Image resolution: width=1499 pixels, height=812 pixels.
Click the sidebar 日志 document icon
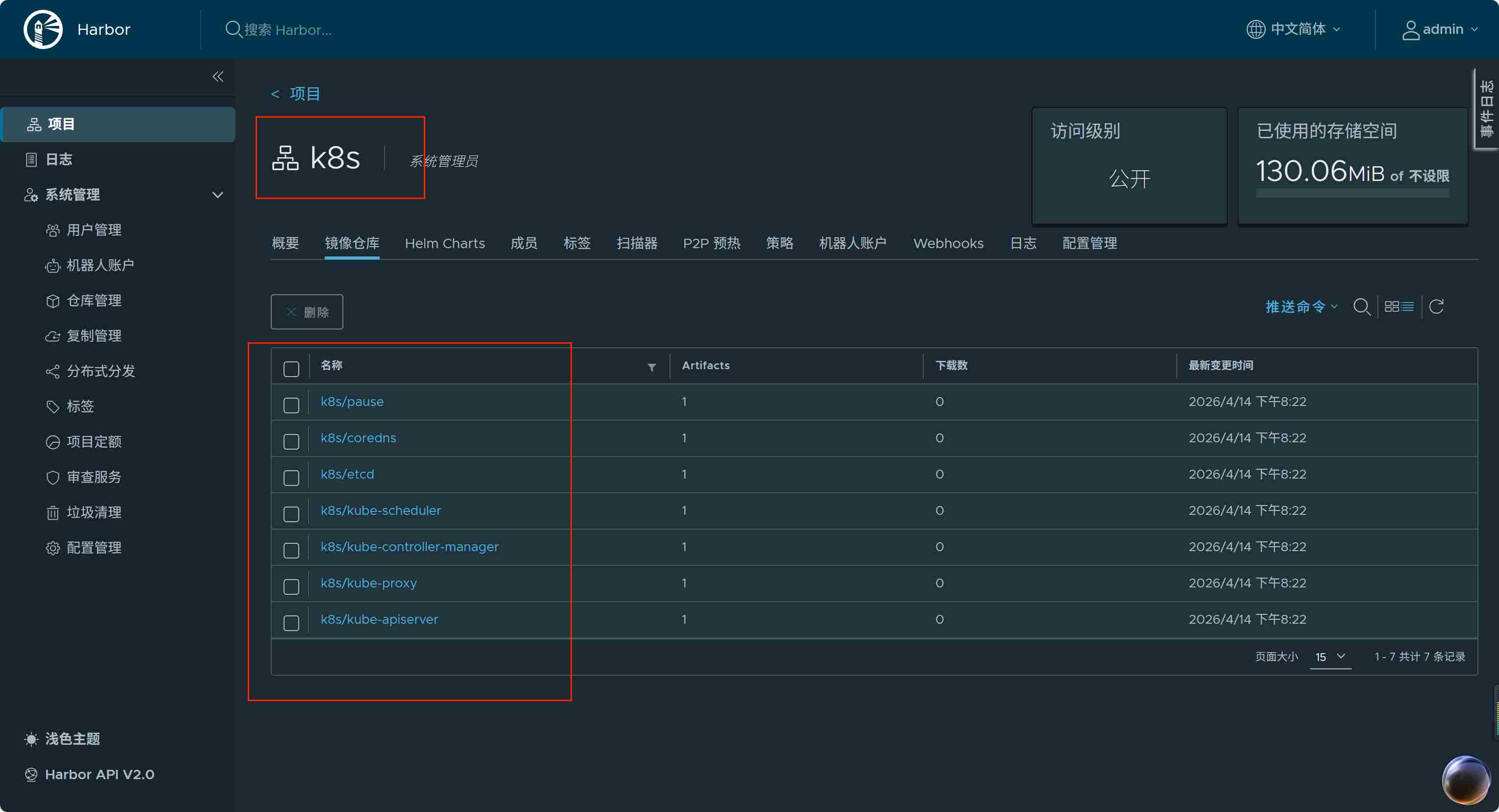point(31,159)
